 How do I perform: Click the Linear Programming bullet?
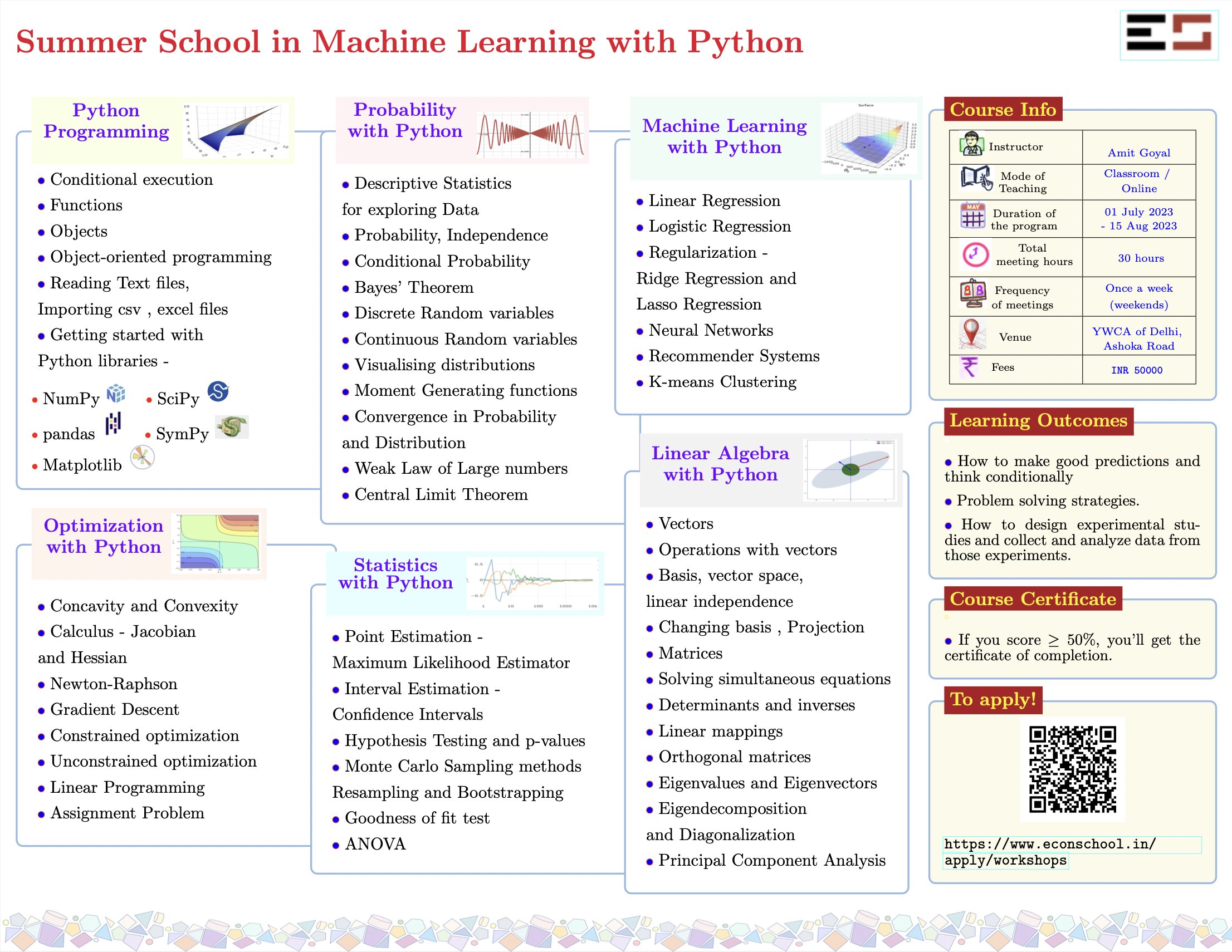click(121, 787)
